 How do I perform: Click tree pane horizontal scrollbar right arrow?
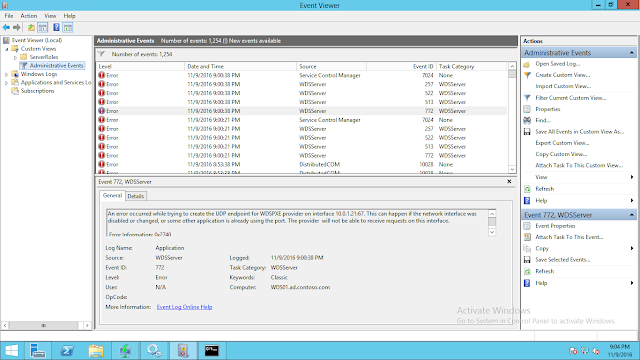point(87,325)
